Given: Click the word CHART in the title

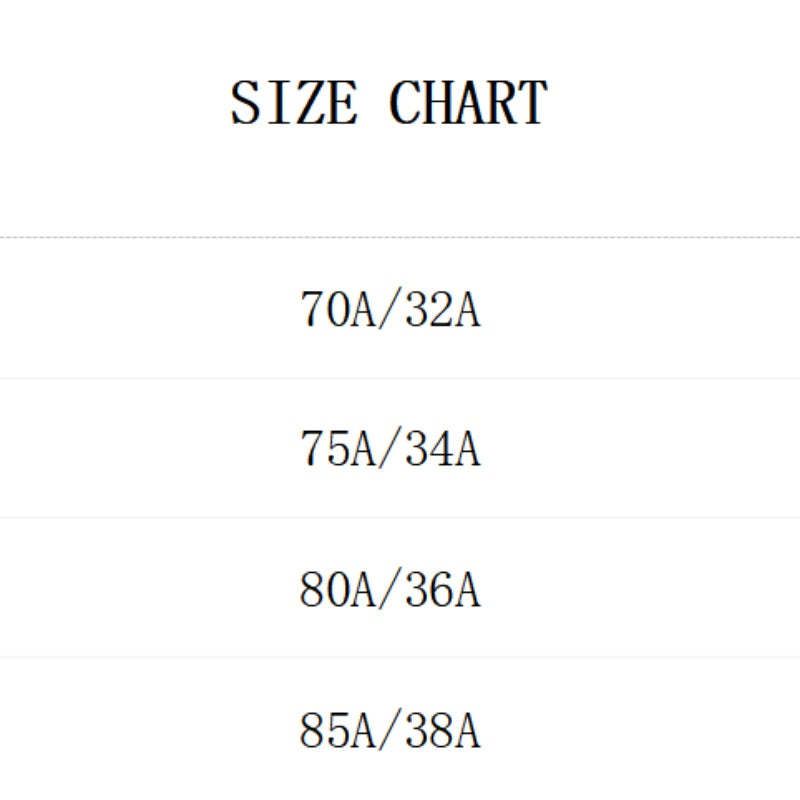Looking at the screenshot, I should pos(468,103).
